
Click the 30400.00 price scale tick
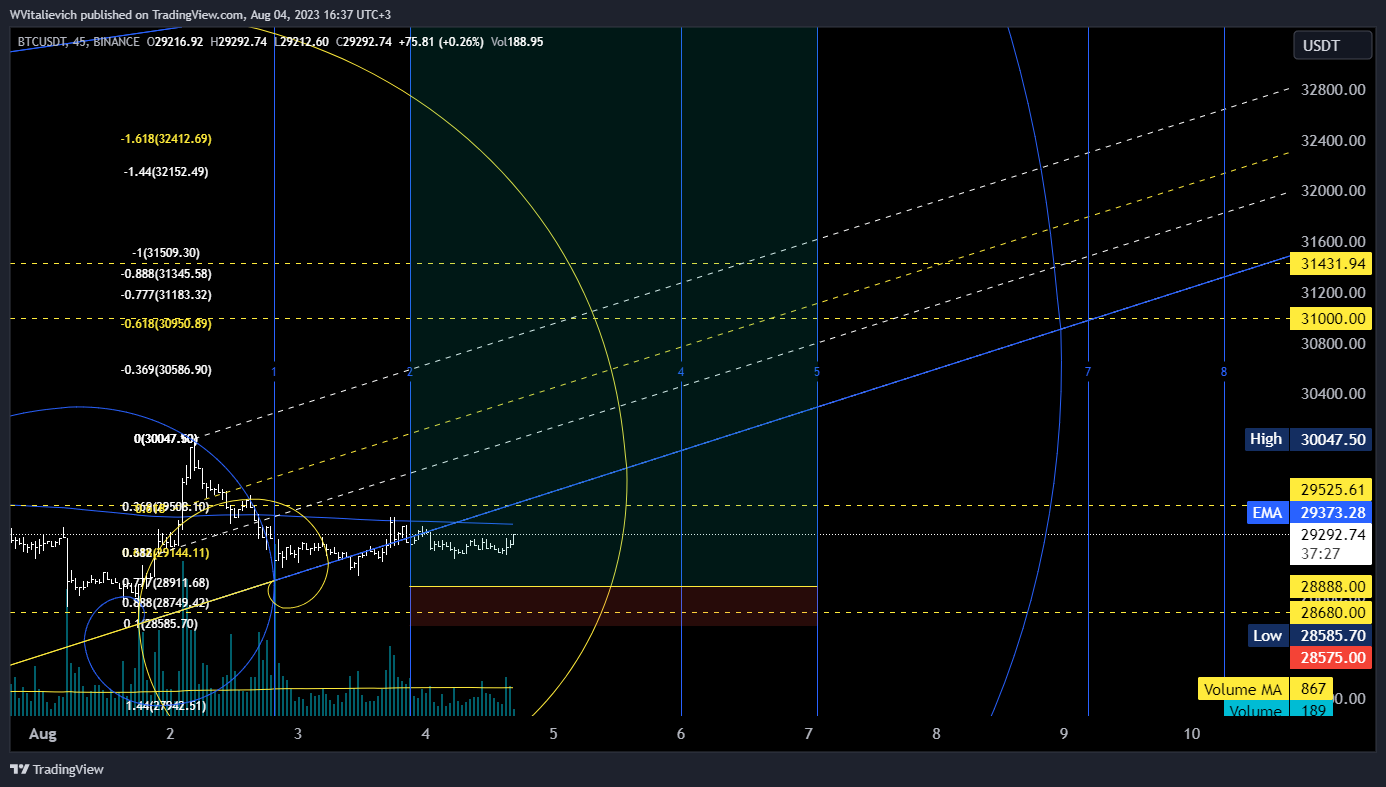click(x=1333, y=394)
